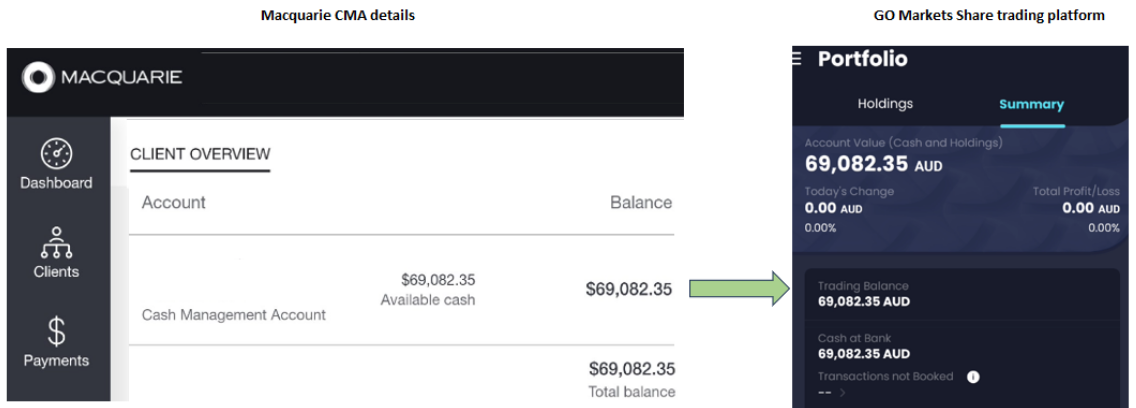The image size is (1136, 408).
Task: Click the Macquarie logo icon
Action: point(38,78)
